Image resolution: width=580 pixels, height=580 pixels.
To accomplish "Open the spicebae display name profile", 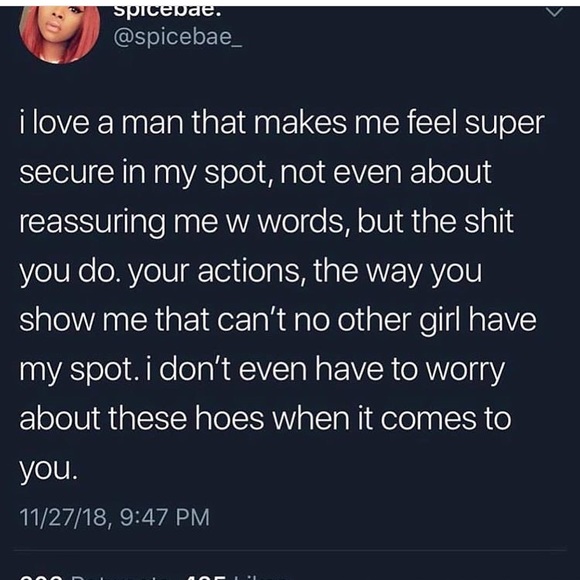I will tap(167, 12).
